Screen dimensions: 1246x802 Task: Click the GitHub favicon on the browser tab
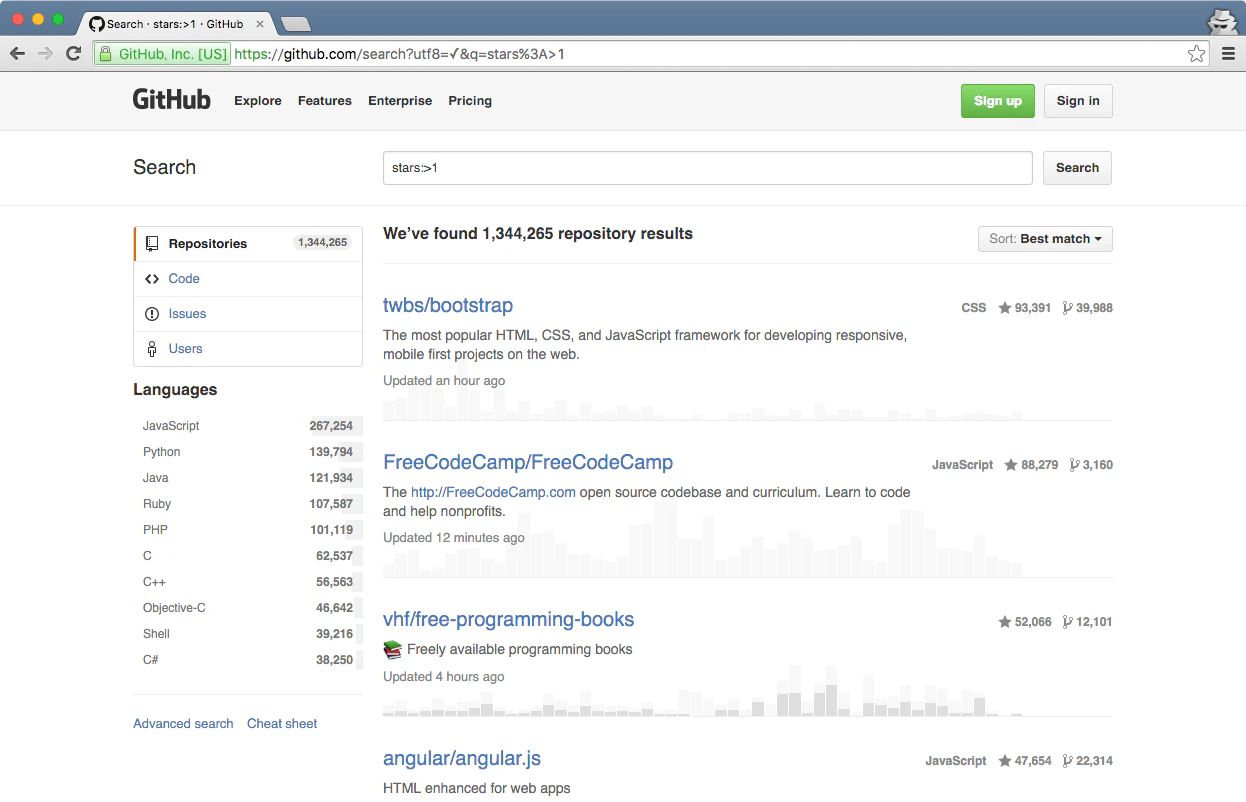coord(97,23)
